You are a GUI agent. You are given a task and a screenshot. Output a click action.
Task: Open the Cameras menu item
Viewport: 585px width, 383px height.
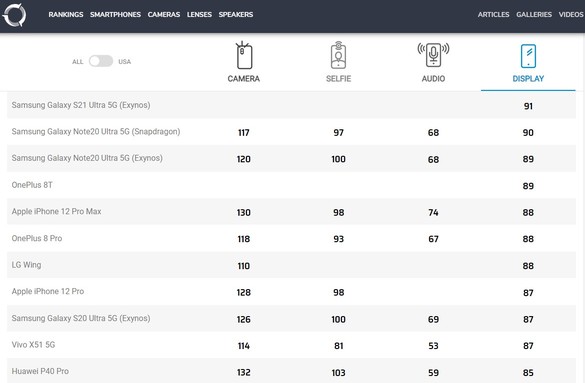[x=164, y=15]
